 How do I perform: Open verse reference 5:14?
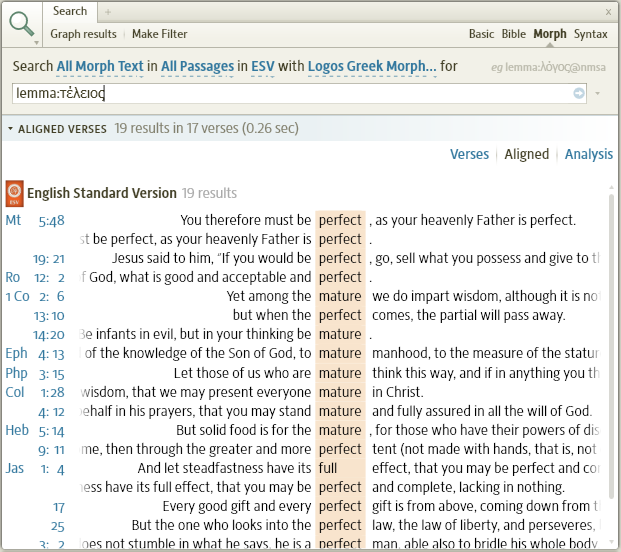[x=51, y=431]
